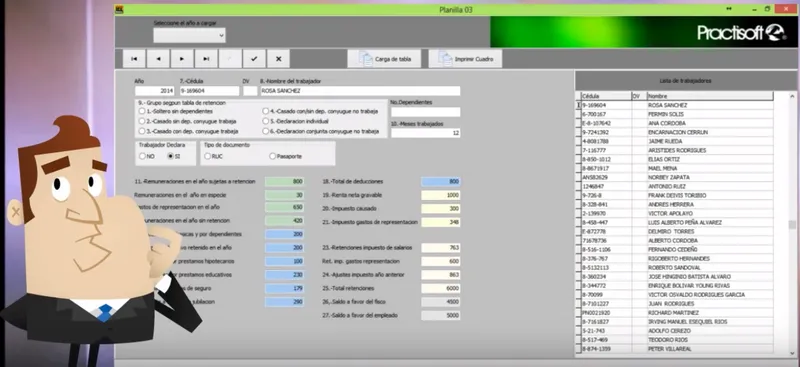Click the Nombre del trabajador field
This screenshot has height=367, width=800.
pos(360,91)
